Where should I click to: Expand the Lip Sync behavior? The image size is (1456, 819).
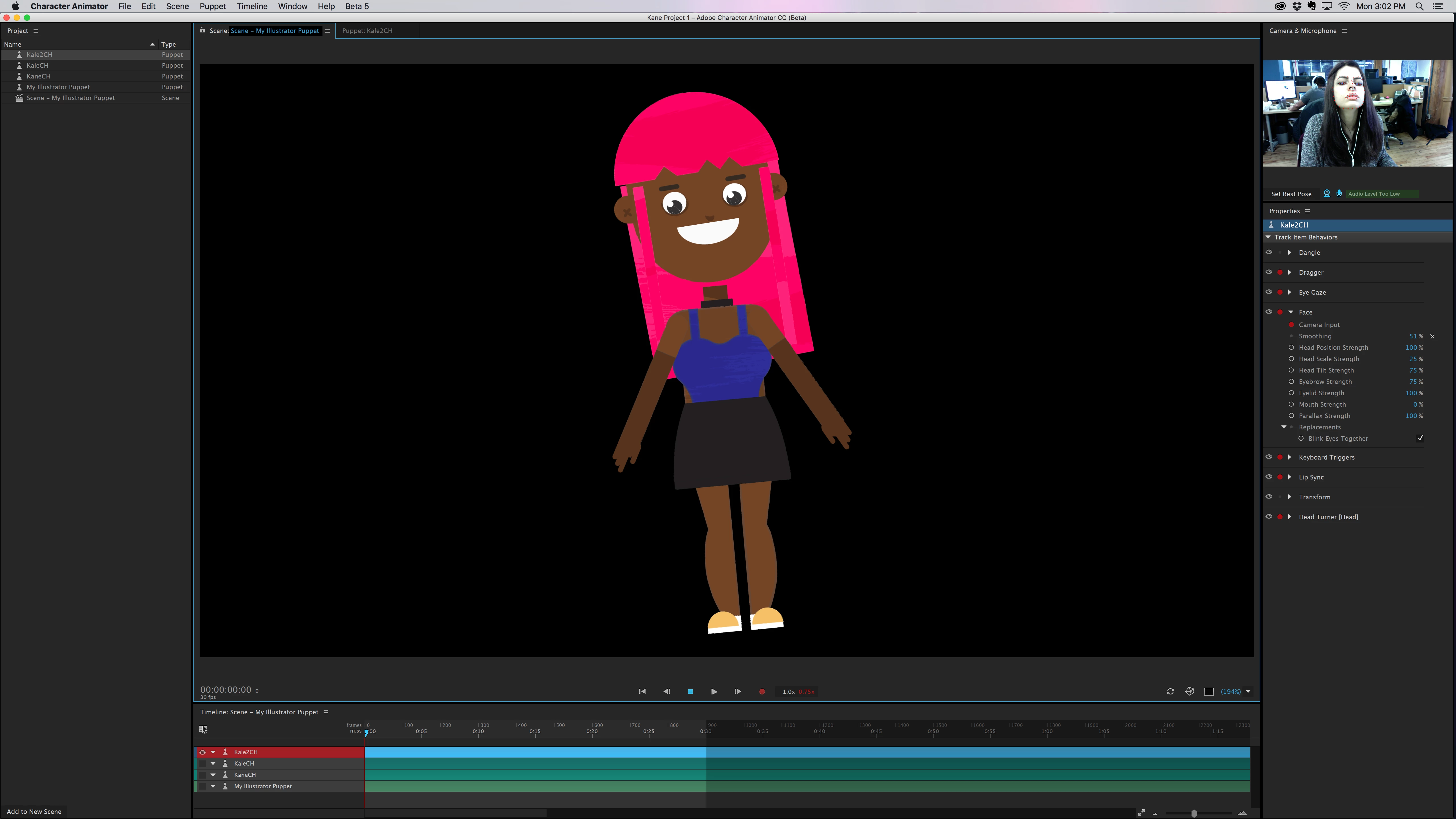(1289, 477)
